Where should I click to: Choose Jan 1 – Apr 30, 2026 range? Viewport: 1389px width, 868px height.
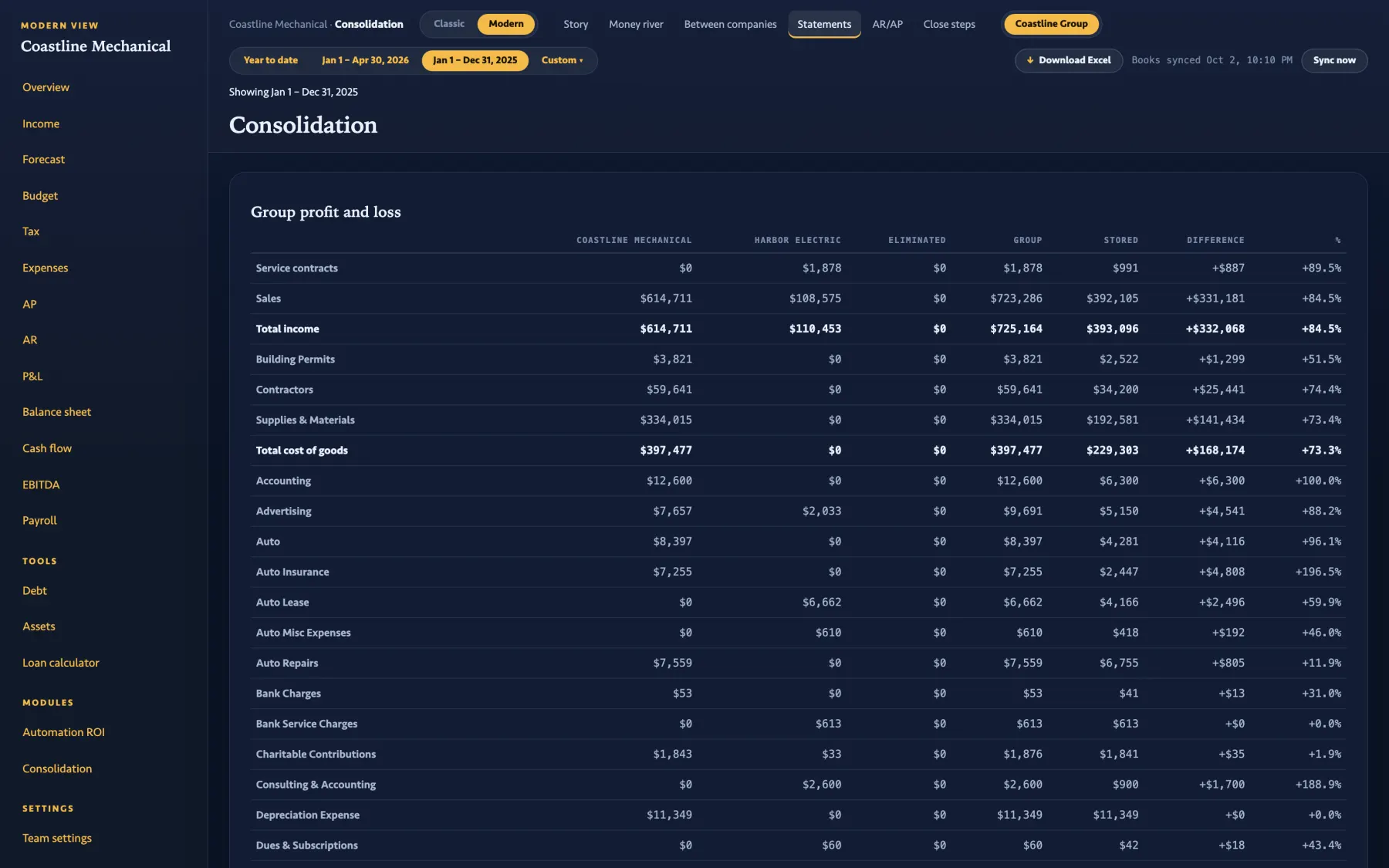tap(365, 60)
